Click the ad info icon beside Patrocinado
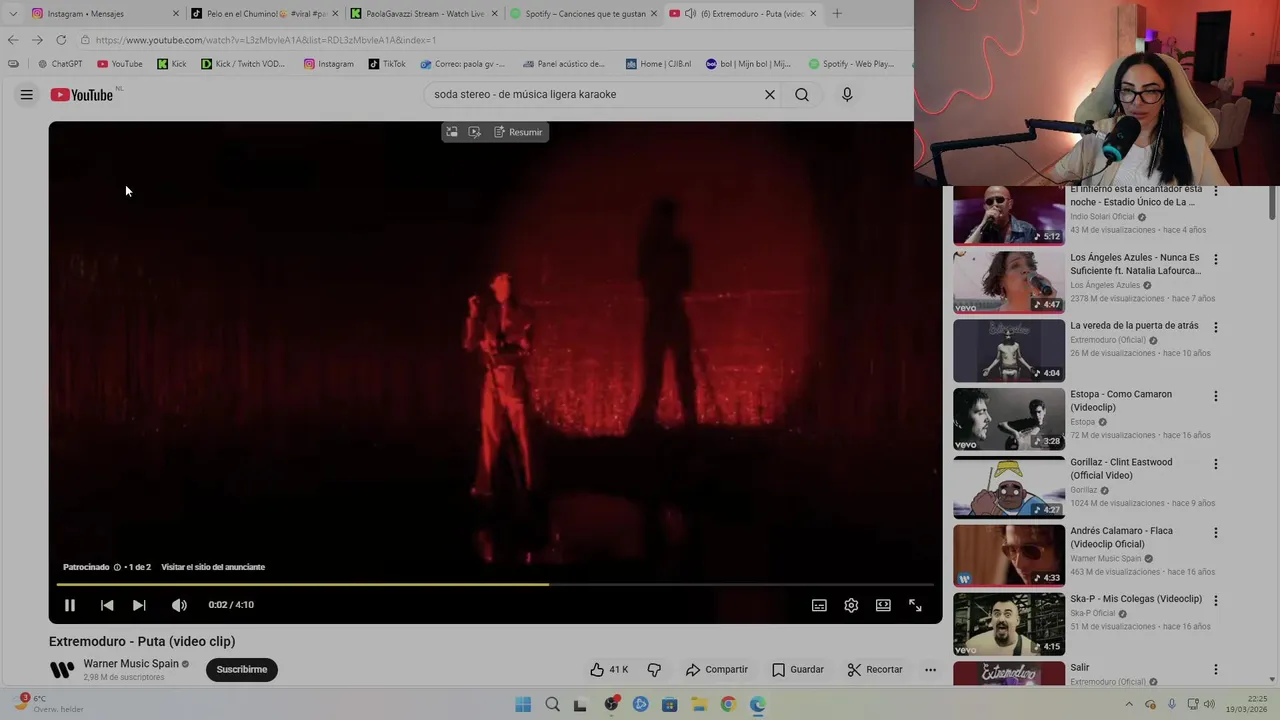The width and height of the screenshot is (1280, 720). 117,567
